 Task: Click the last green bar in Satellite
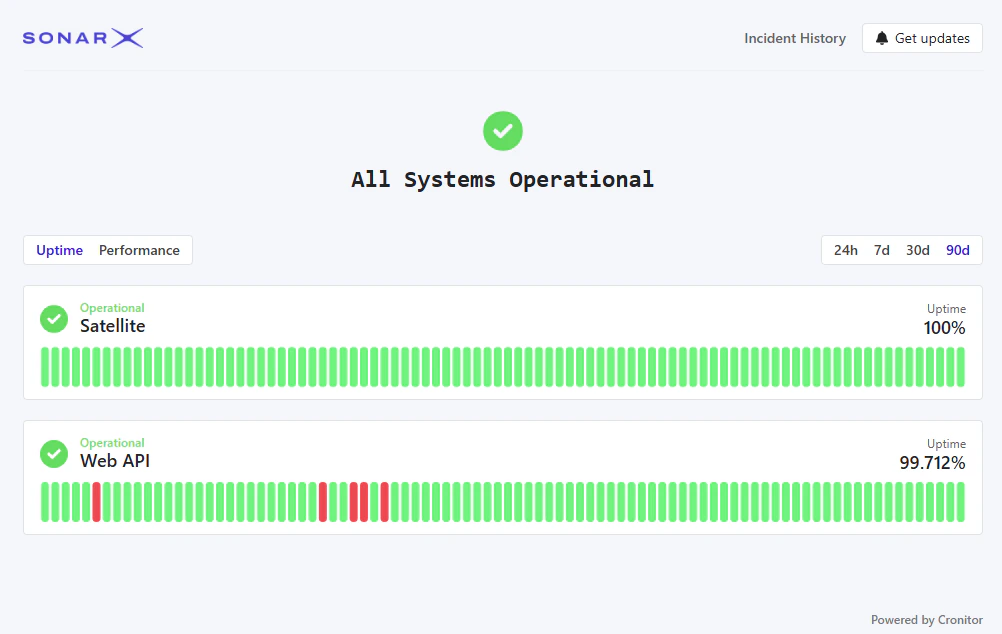click(960, 367)
